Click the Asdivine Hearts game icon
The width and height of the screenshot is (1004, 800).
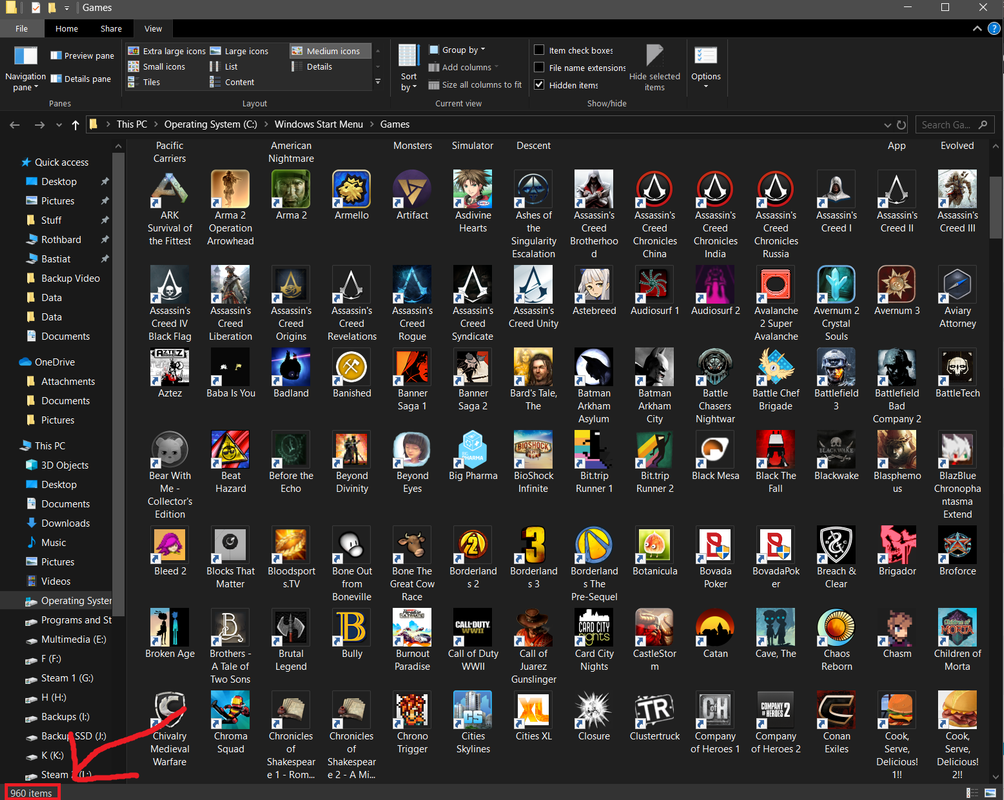tap(473, 189)
